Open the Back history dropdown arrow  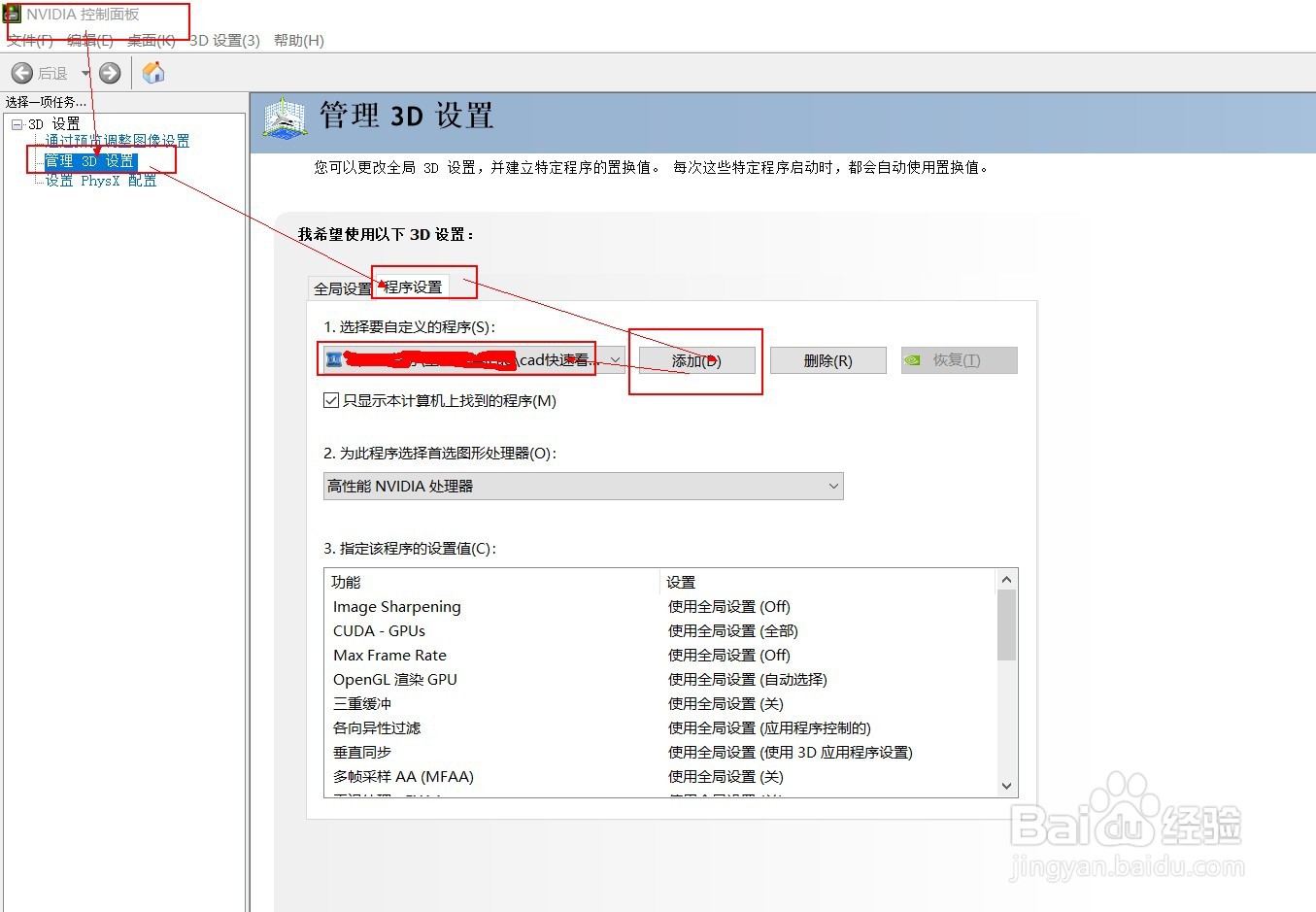coord(85,73)
